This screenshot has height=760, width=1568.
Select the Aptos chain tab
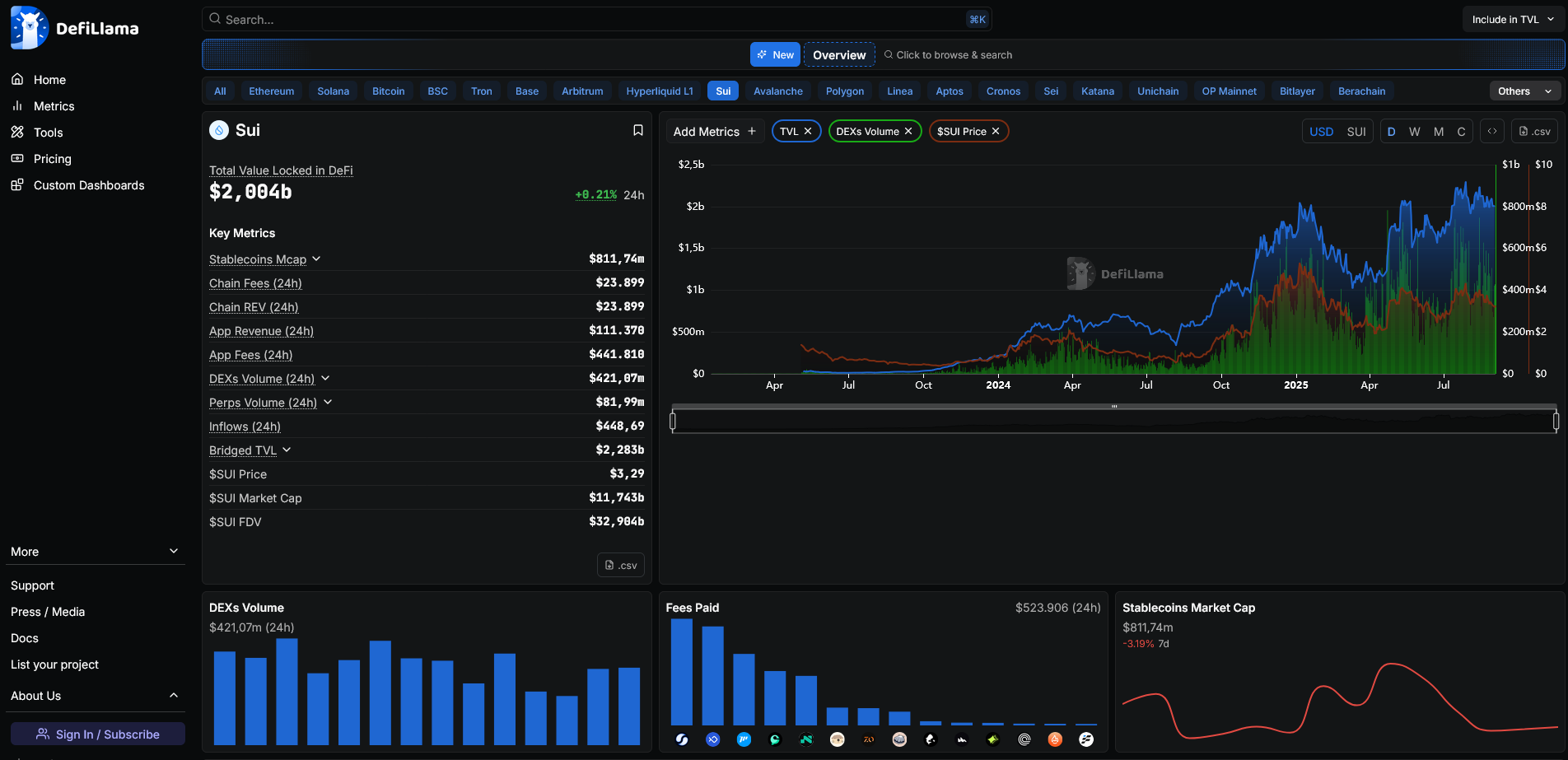(x=950, y=91)
